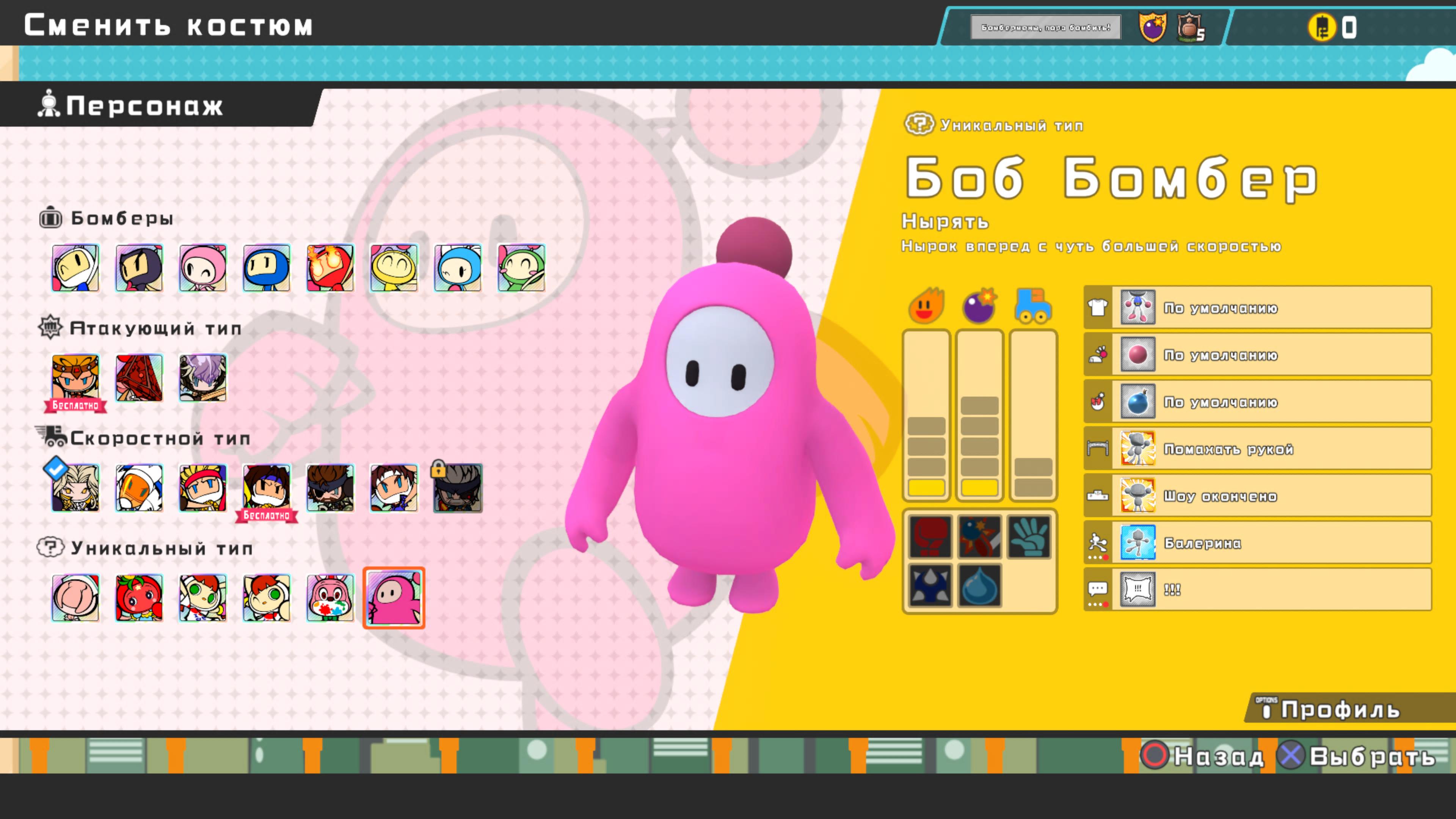Select the red-headband speed-type character

click(x=203, y=488)
